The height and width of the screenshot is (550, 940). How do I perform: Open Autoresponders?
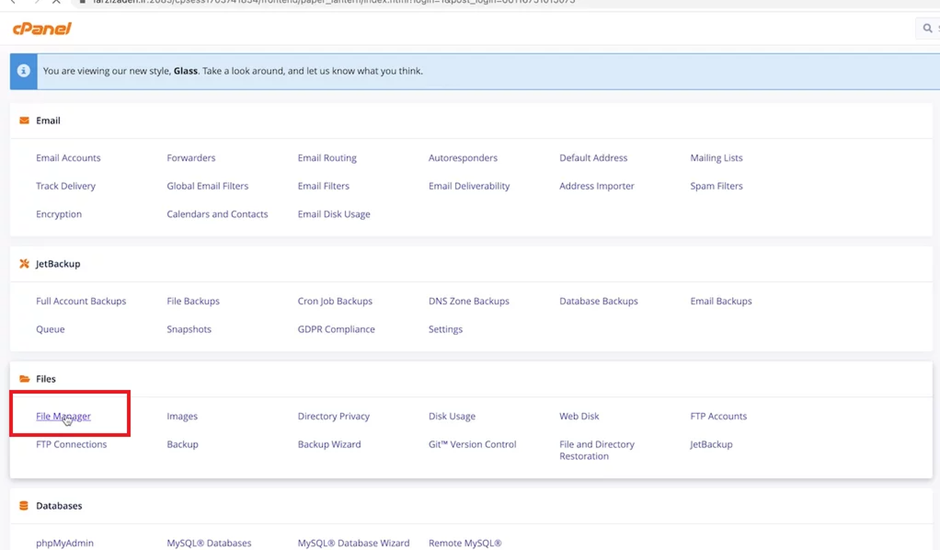pos(463,158)
